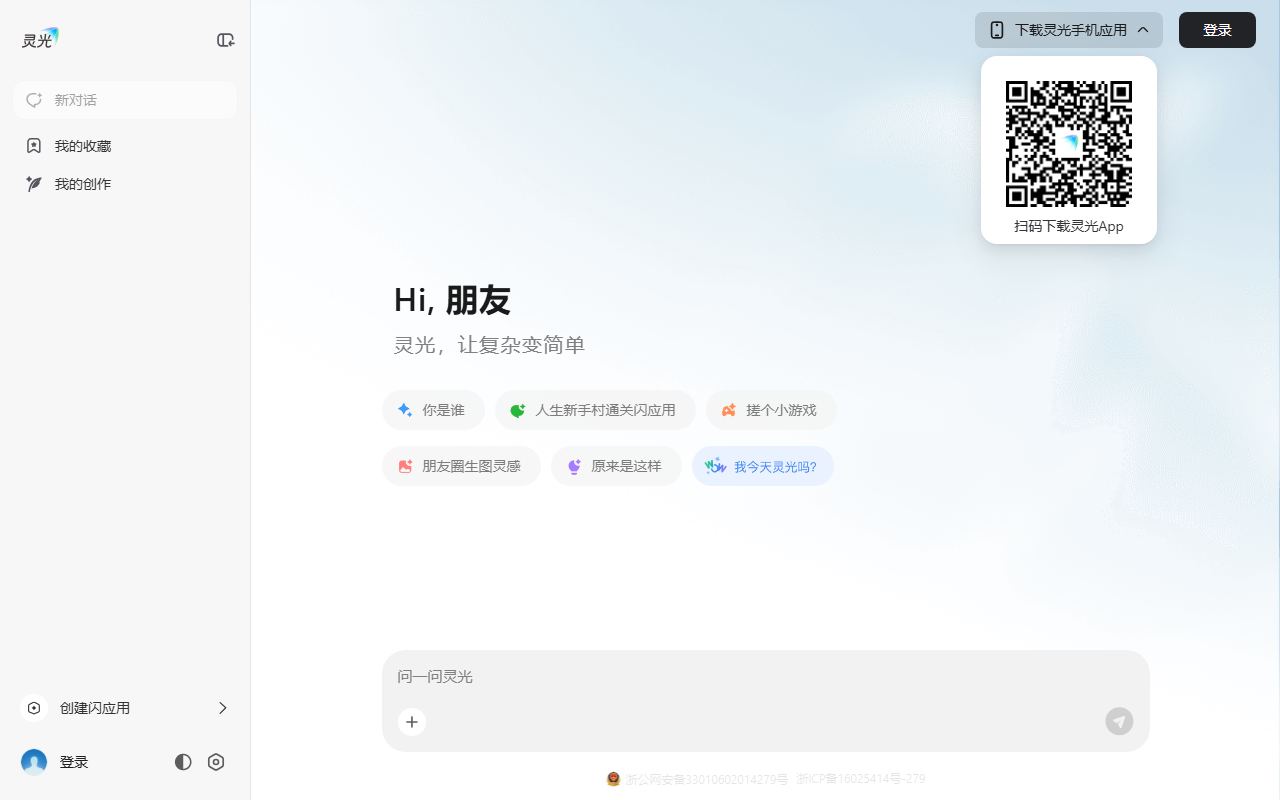Image resolution: width=1280 pixels, height=800 pixels.
Task: Click the orange gamepad icon on 搓个小游戏
Action: (729, 410)
